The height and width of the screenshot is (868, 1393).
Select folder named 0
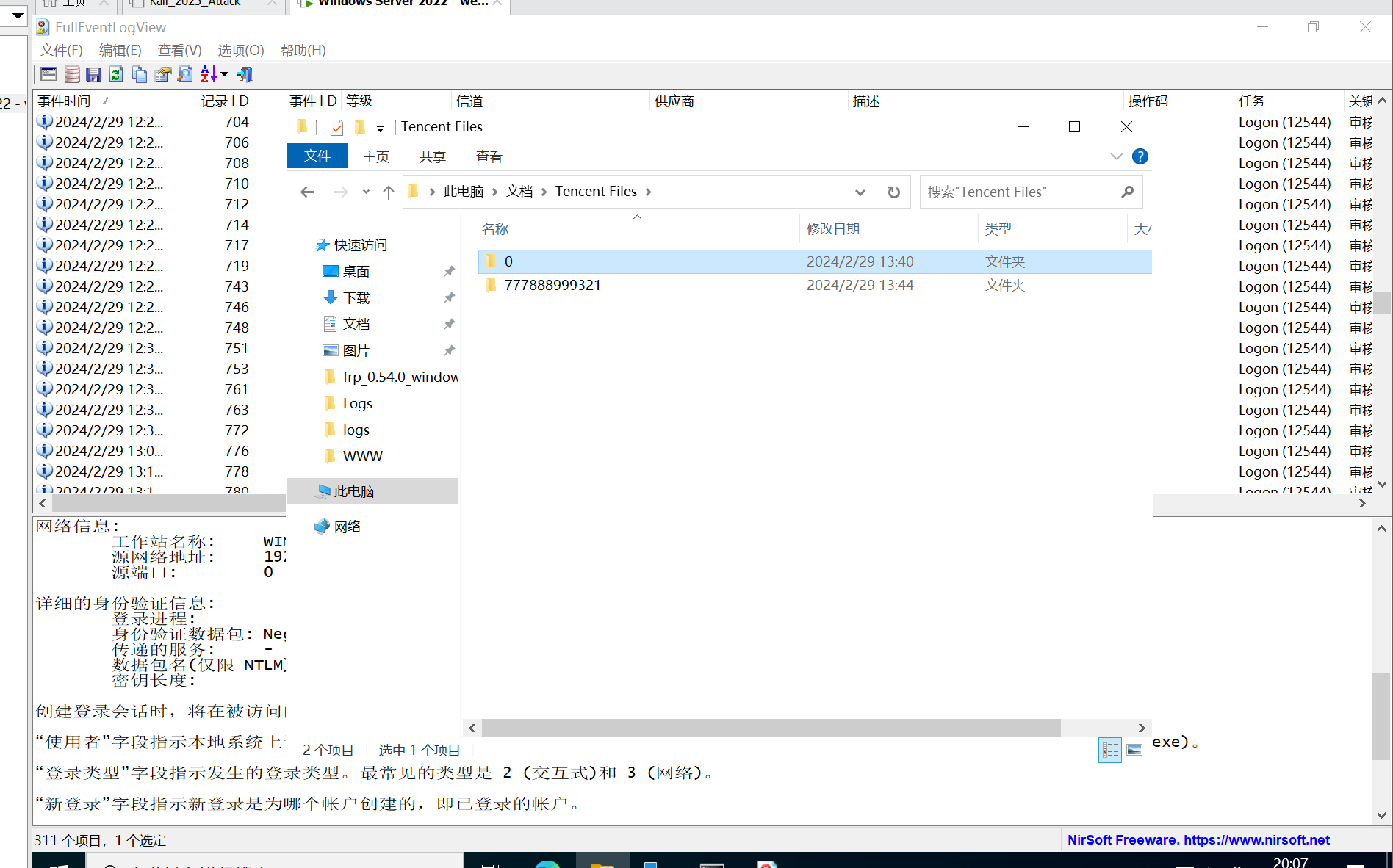(814, 261)
